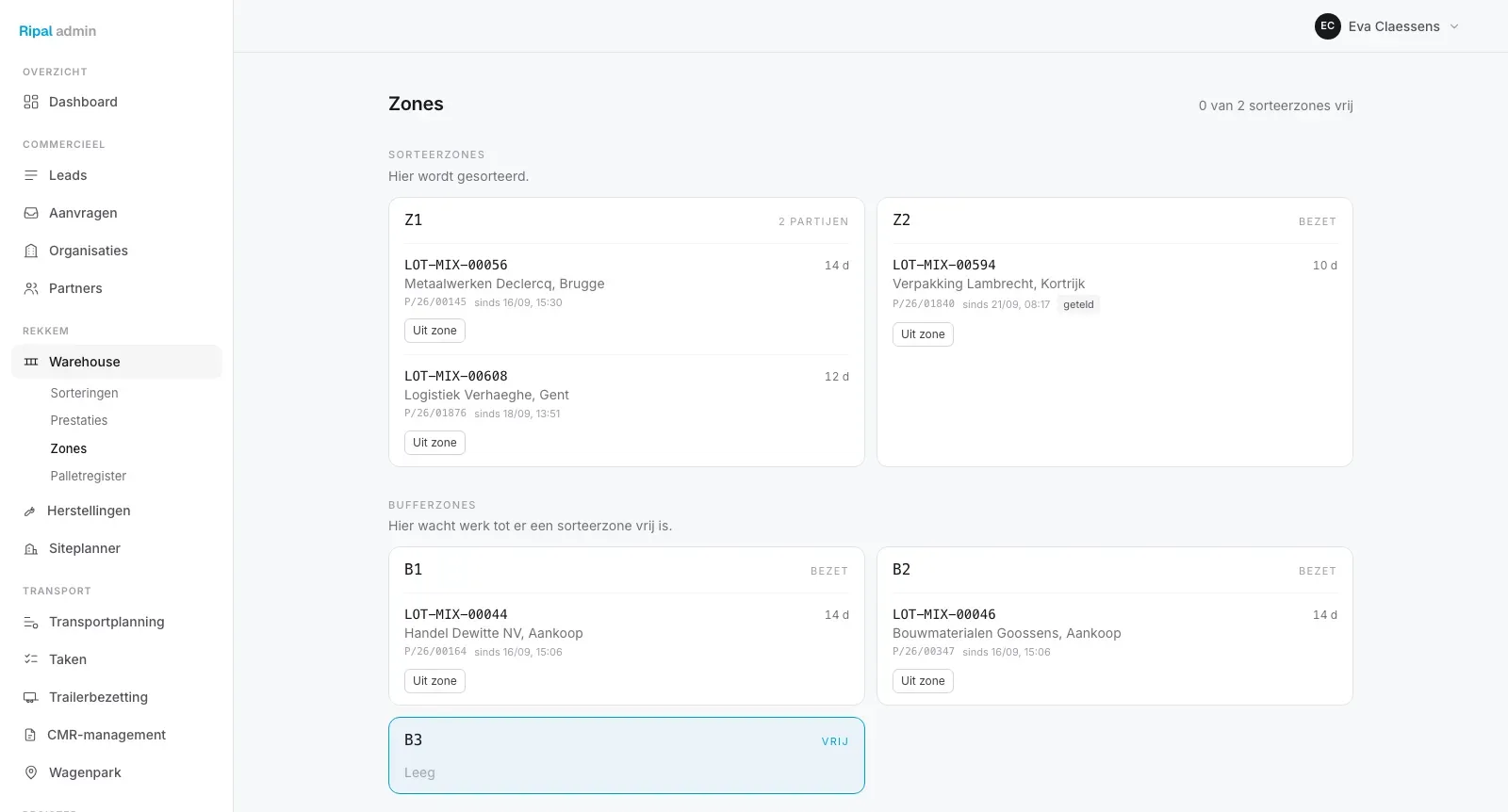Select the free B3 buffer zone card
The height and width of the screenshot is (812, 1508).
click(627, 755)
